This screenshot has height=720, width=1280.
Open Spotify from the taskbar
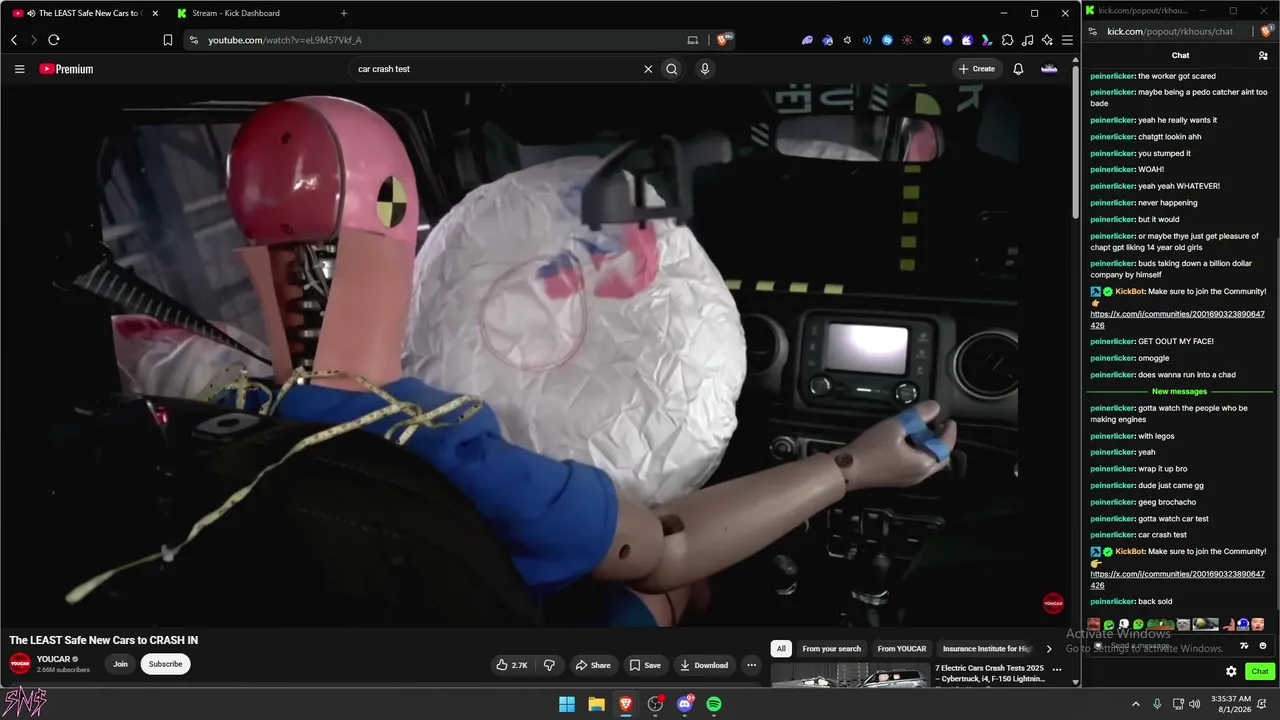tap(714, 704)
